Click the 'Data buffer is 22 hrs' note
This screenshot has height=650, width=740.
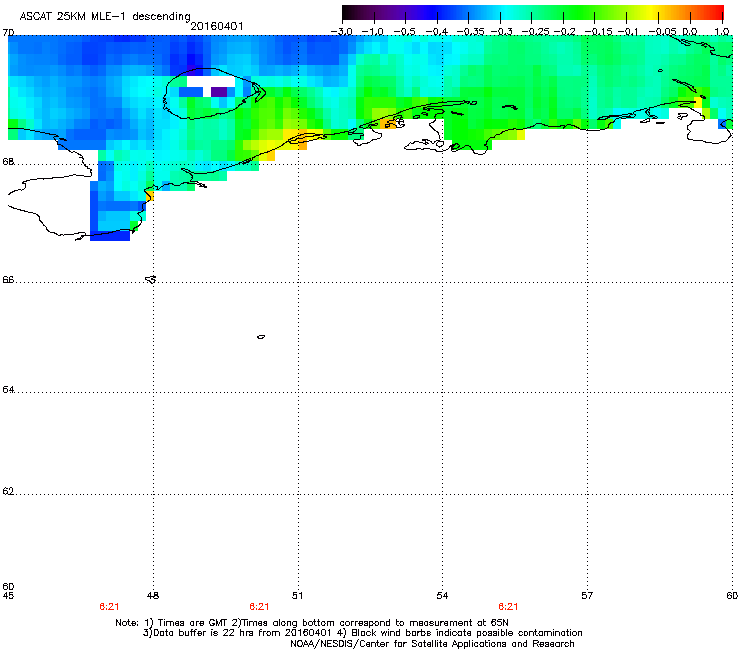[x=362, y=633]
